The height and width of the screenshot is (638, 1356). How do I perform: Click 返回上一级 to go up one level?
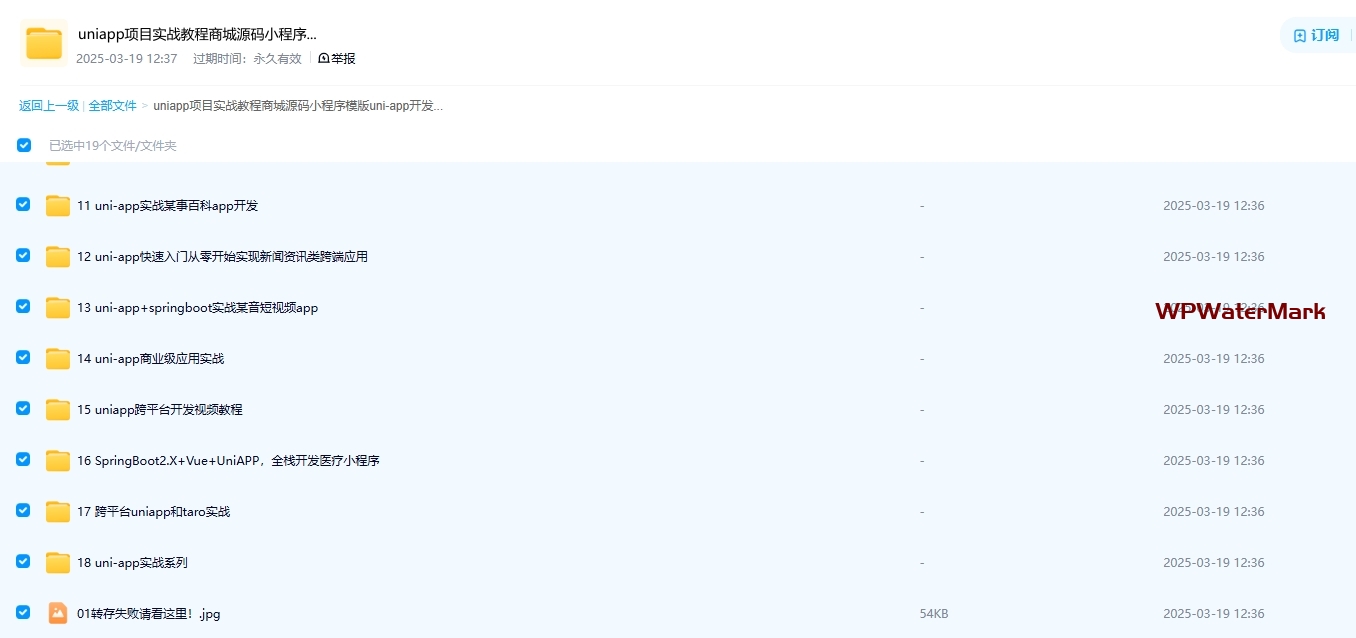coord(48,106)
